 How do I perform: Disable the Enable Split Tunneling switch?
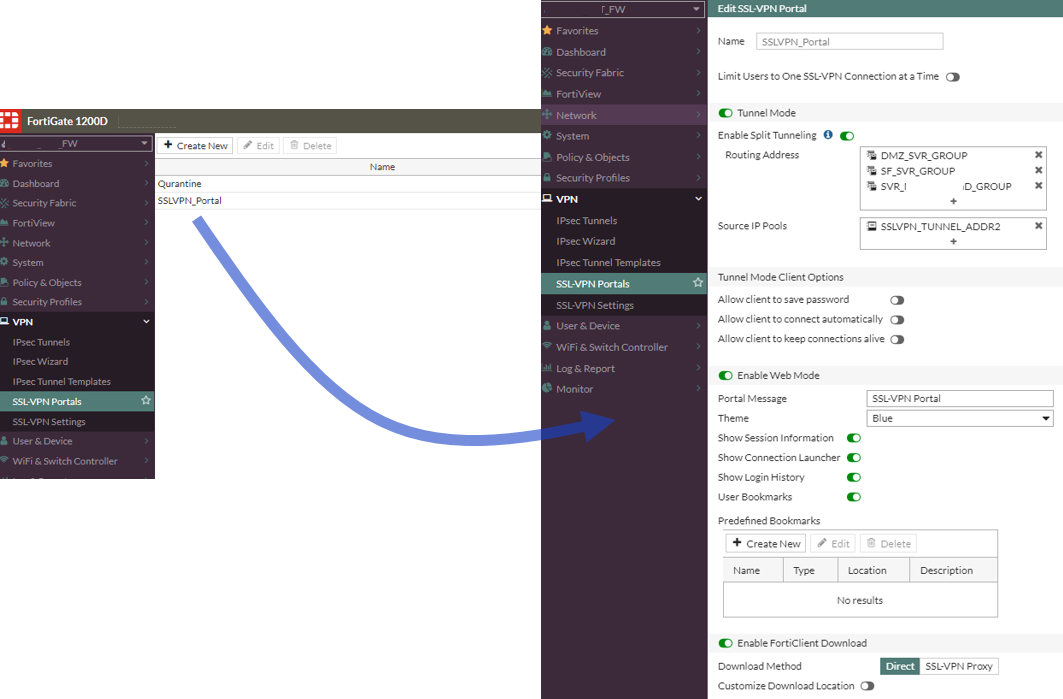click(x=847, y=136)
